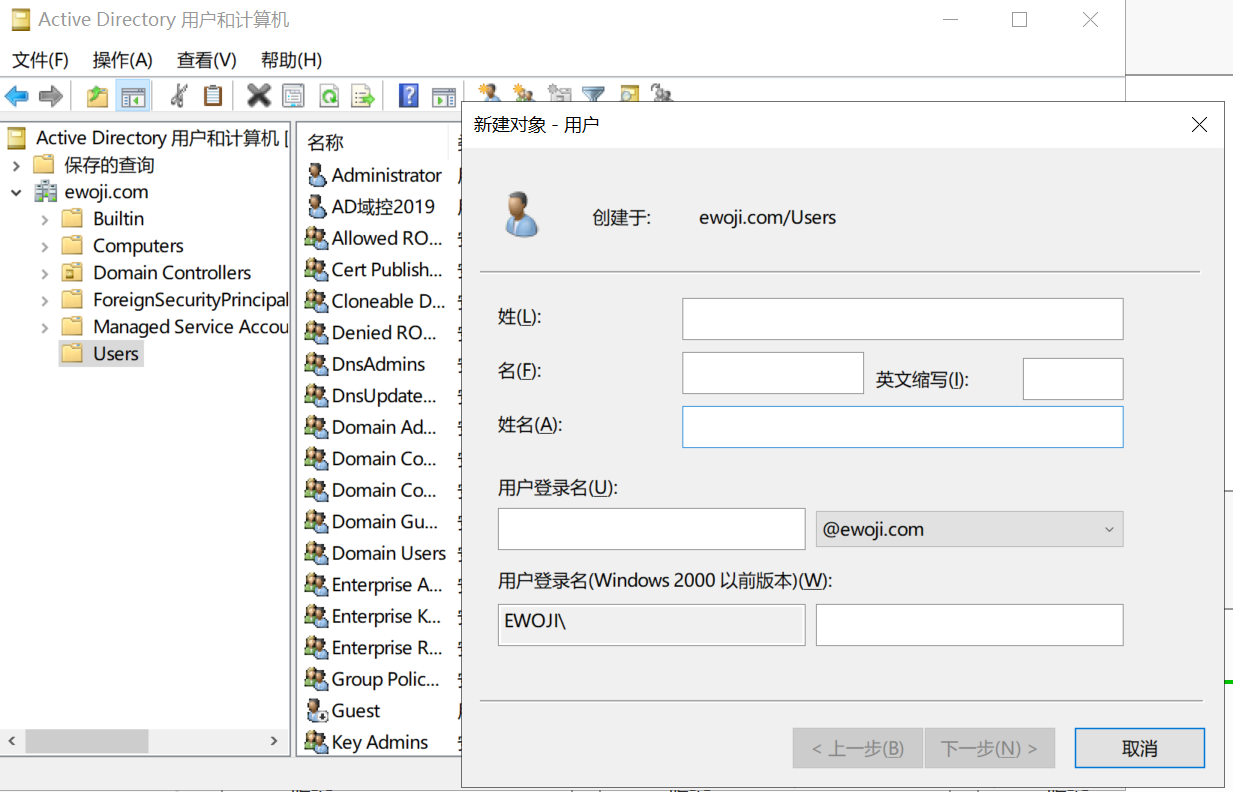Go up one level via folder arrow icon
1233x792 pixels.
[x=97, y=96]
